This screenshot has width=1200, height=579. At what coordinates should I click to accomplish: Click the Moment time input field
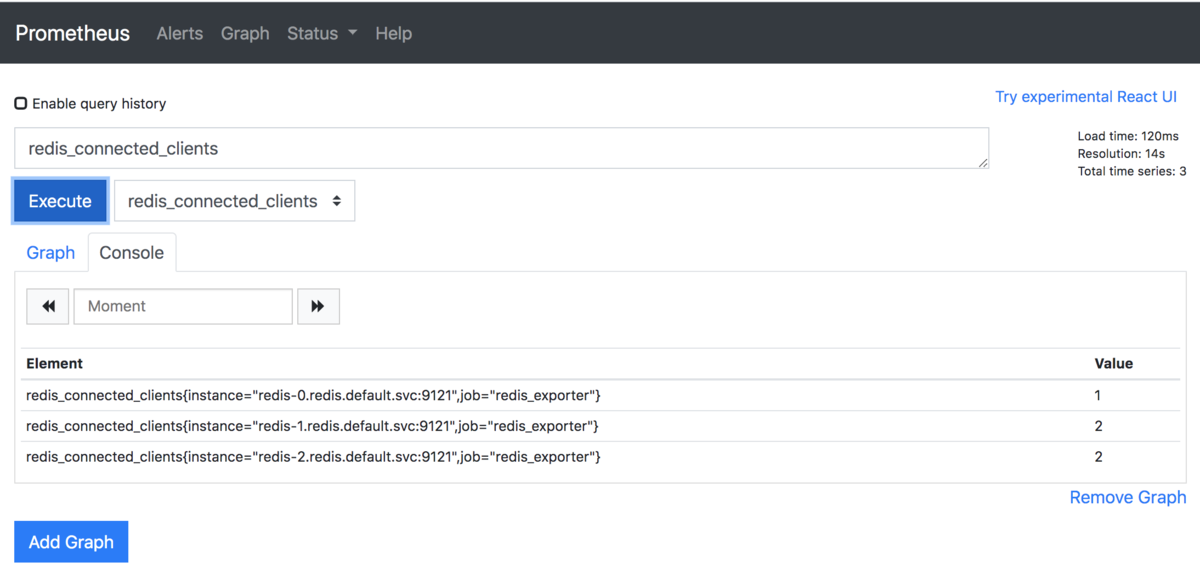point(183,306)
